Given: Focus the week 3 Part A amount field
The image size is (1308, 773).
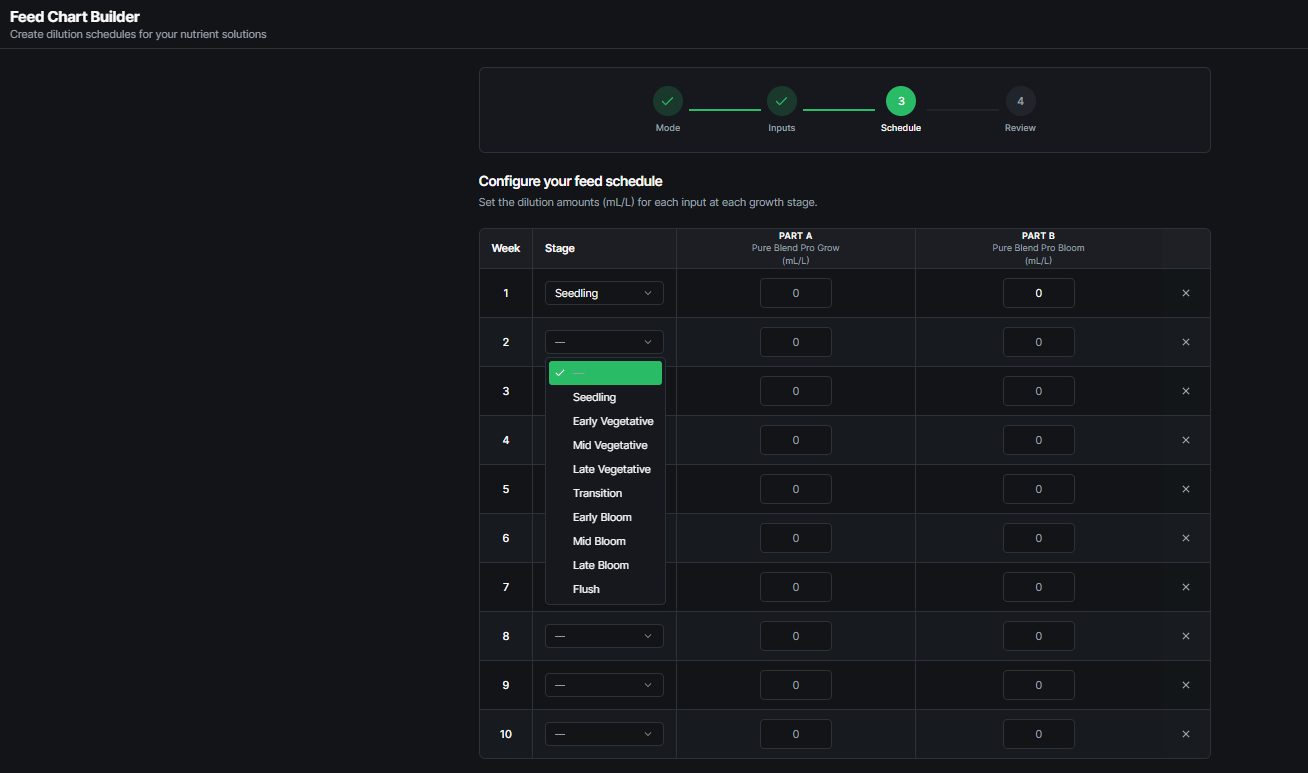Looking at the screenshot, I should [796, 391].
